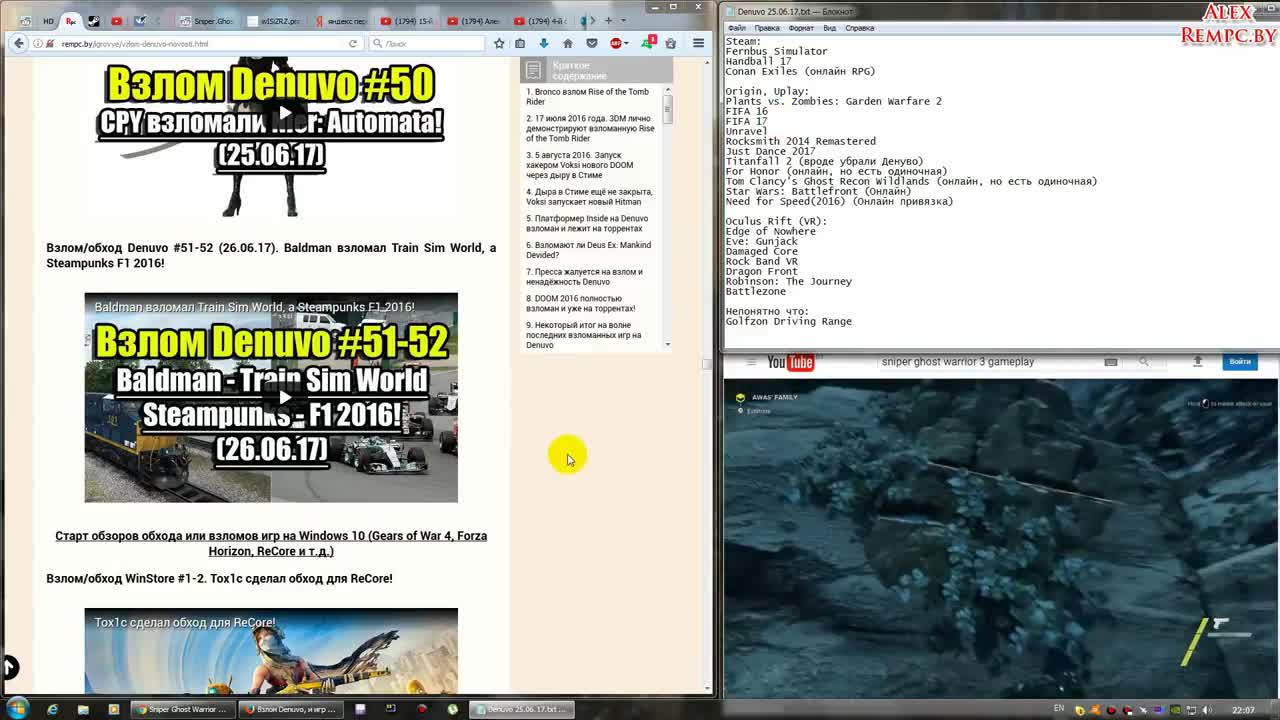Open Tox1c ReCore video thumbnail
Screen dimensions: 1280x720
coord(271,650)
